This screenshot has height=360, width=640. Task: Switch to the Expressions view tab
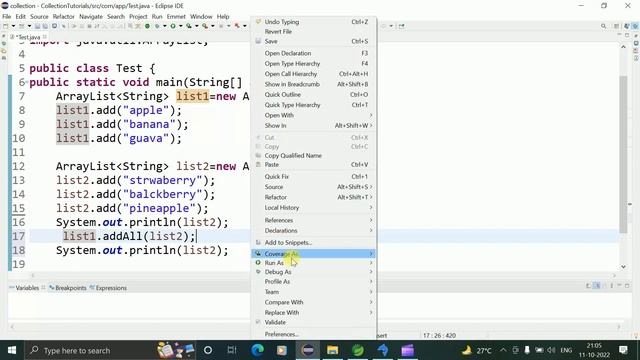click(x=108, y=288)
